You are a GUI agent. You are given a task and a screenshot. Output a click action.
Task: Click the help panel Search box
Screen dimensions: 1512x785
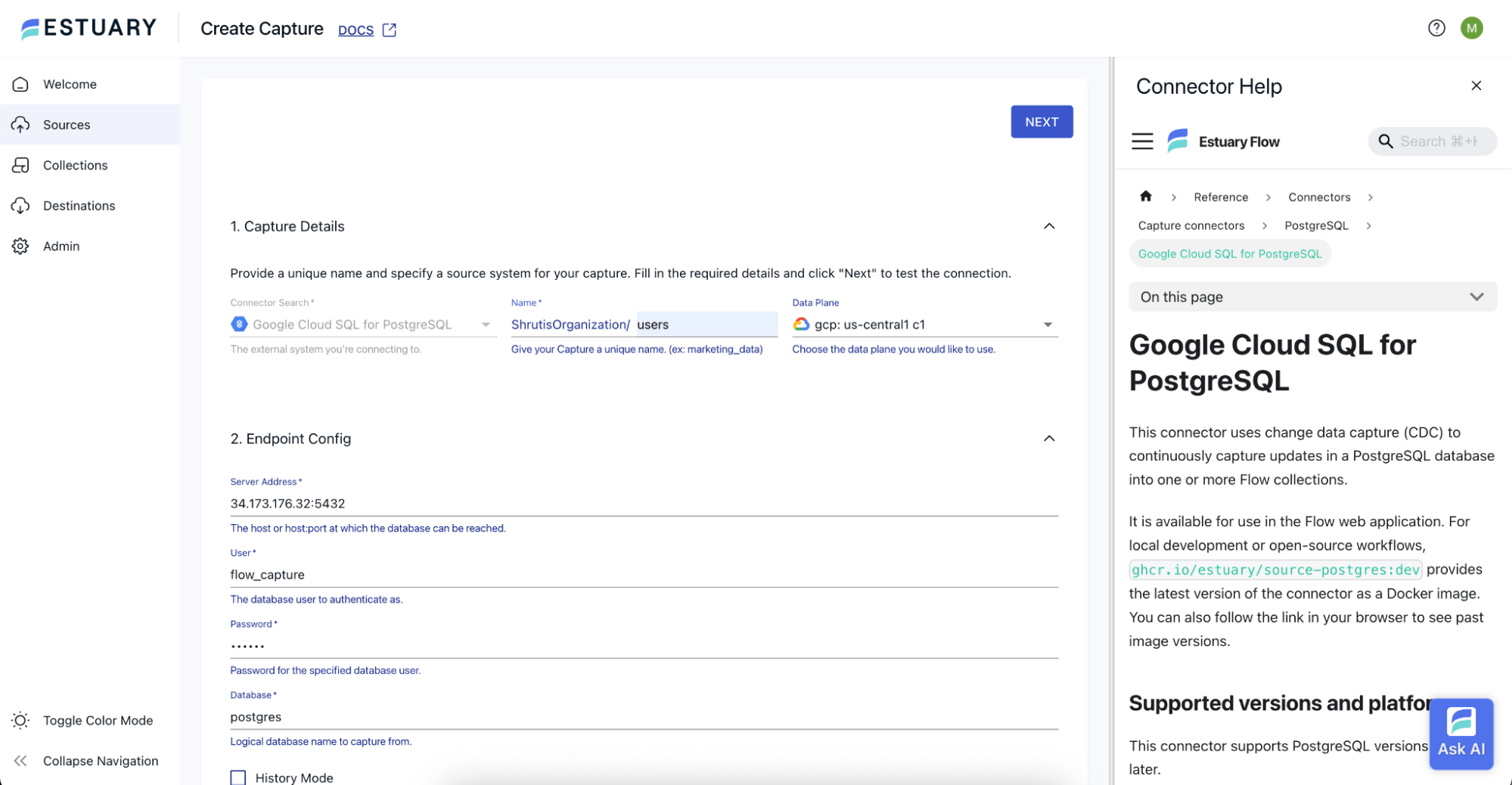pos(1432,141)
